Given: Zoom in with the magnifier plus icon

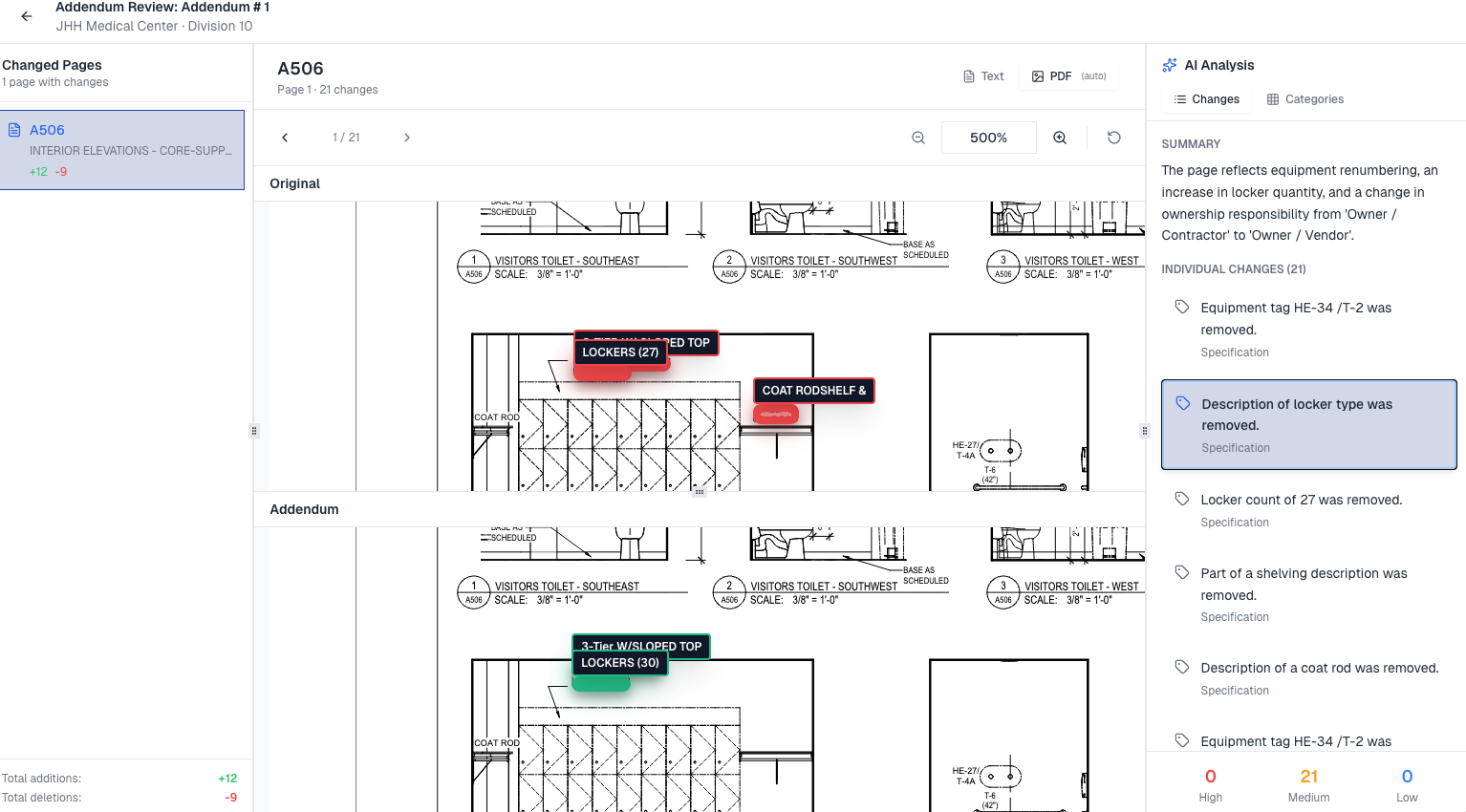Looking at the screenshot, I should click(1060, 138).
